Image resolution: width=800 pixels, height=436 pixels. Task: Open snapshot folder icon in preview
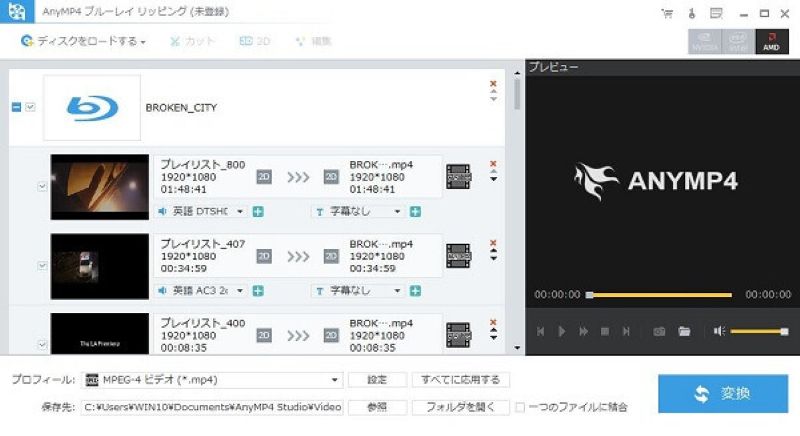(684, 331)
